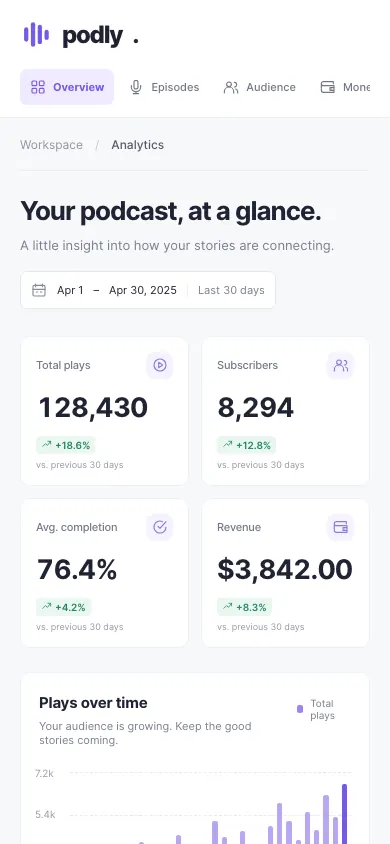Screen dimensions: 390x844
Task: Click the audience people icon in navigation
Action: coord(231,87)
